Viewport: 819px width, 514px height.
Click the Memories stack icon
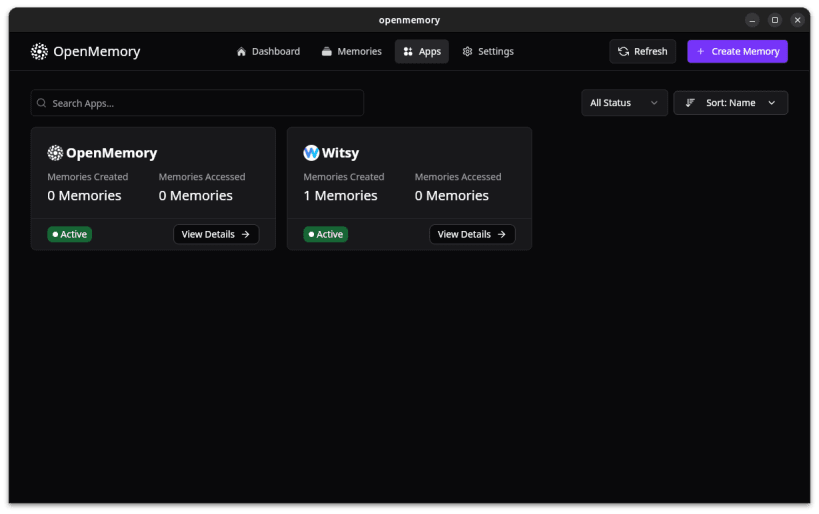pyautogui.click(x=326, y=51)
